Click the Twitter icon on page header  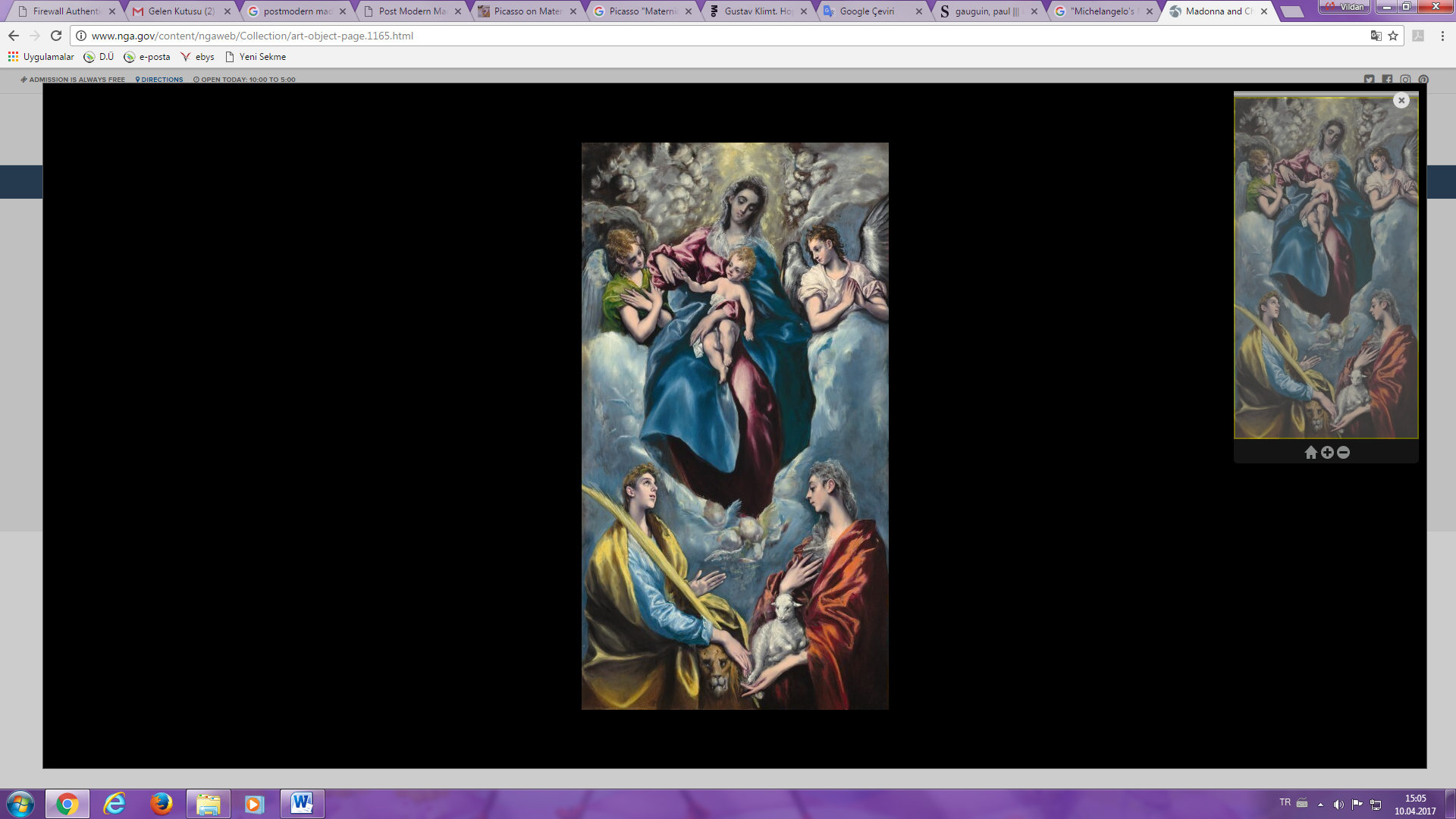[x=1369, y=80]
